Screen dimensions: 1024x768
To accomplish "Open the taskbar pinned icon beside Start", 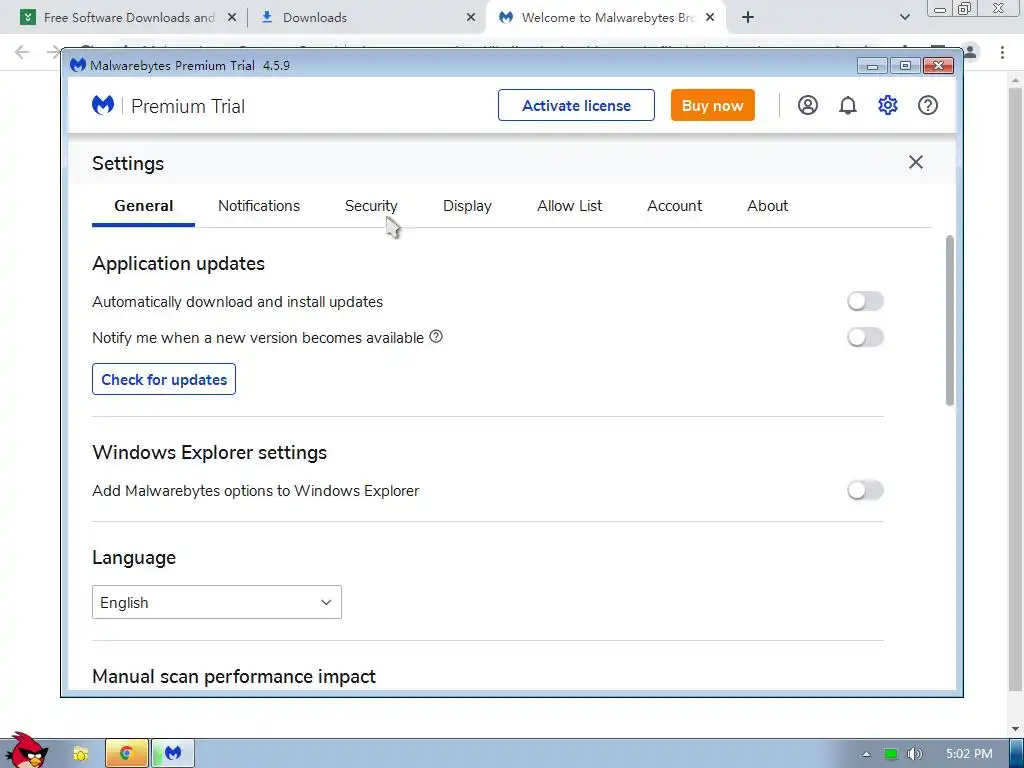I will point(81,754).
